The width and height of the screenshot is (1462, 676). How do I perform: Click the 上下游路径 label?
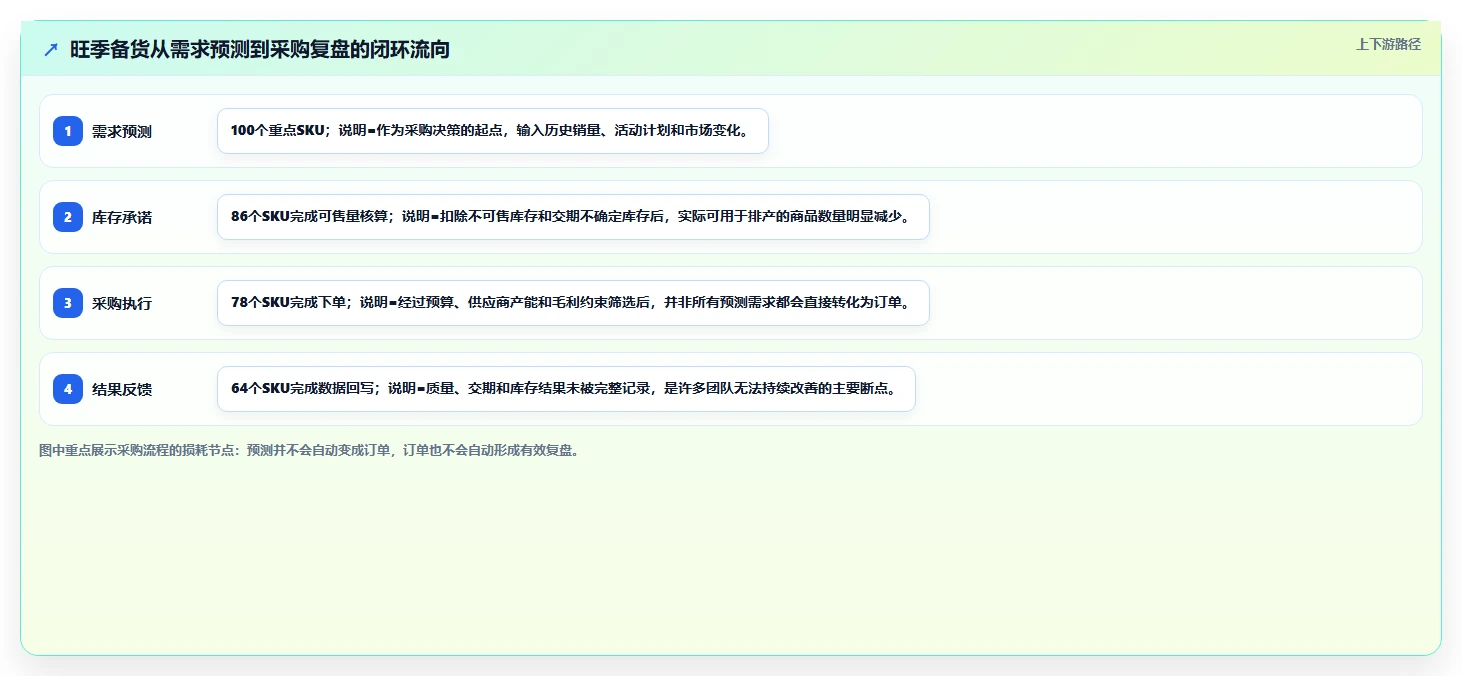[x=1388, y=44]
